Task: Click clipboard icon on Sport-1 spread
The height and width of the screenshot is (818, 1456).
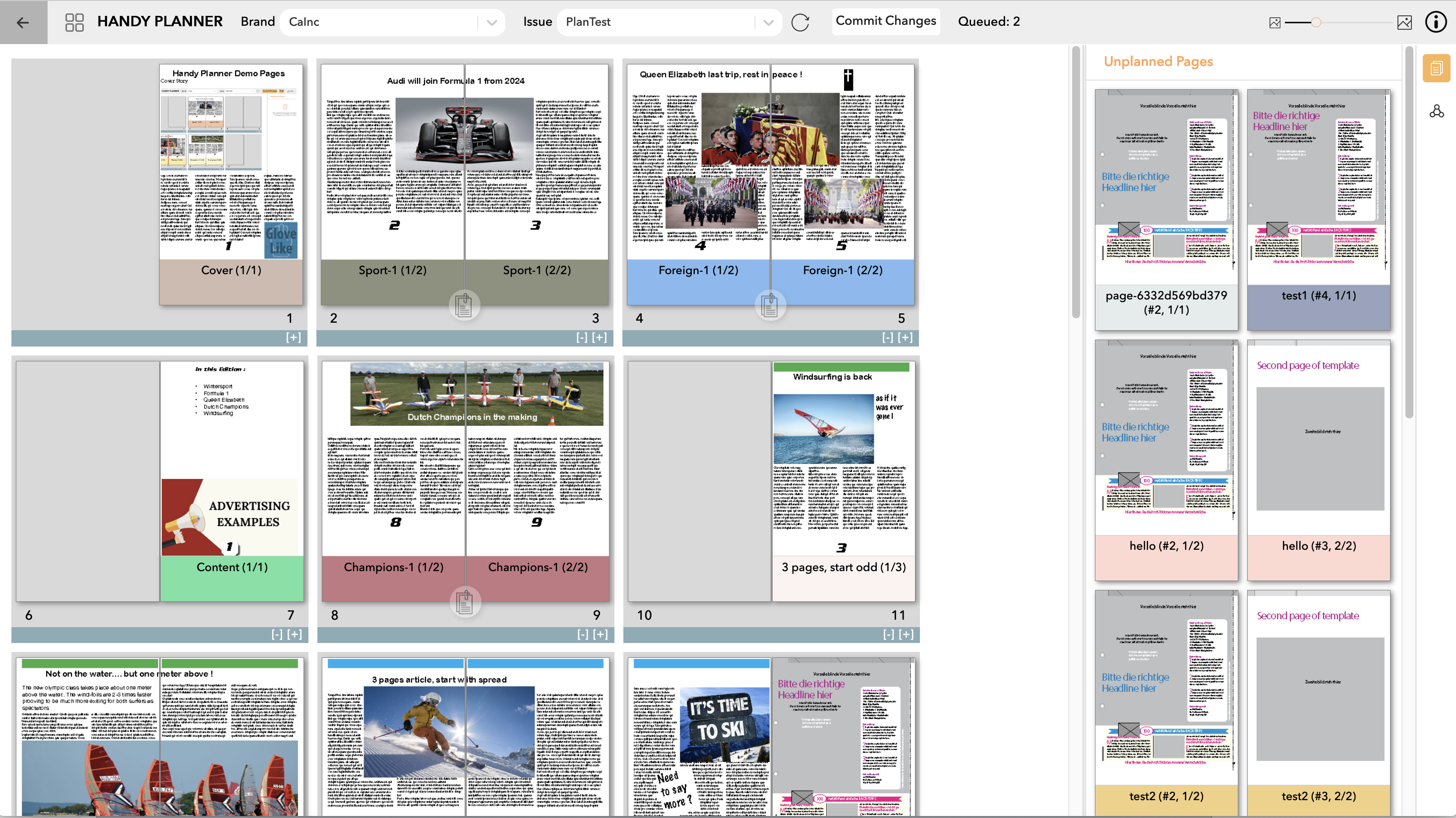Action: pos(464,305)
